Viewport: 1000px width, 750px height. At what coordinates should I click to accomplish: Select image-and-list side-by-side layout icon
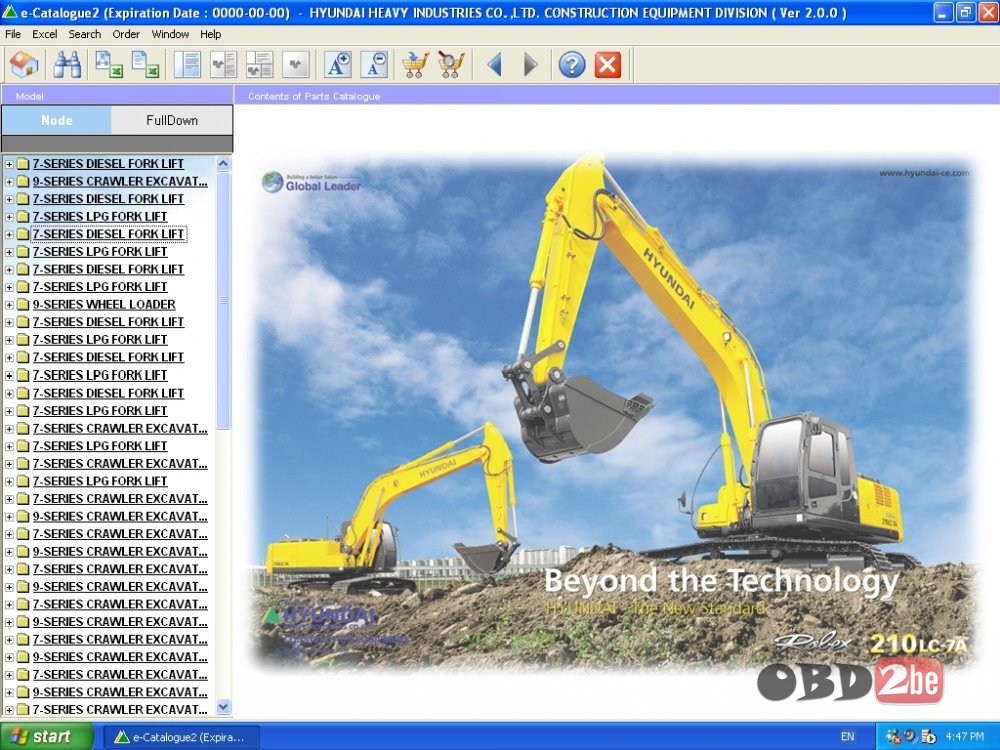223,64
